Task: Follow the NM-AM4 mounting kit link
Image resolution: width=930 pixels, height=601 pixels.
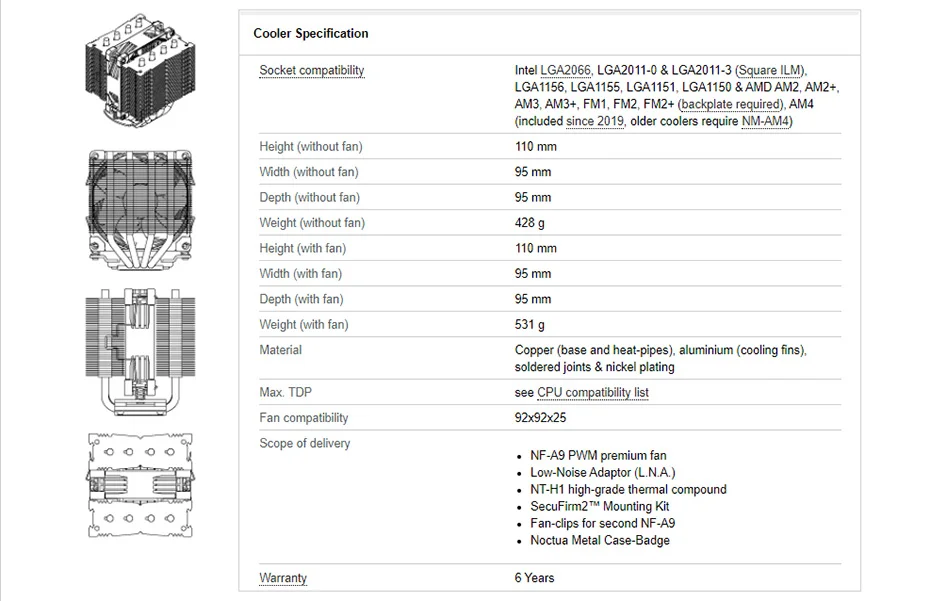Action: tap(766, 122)
